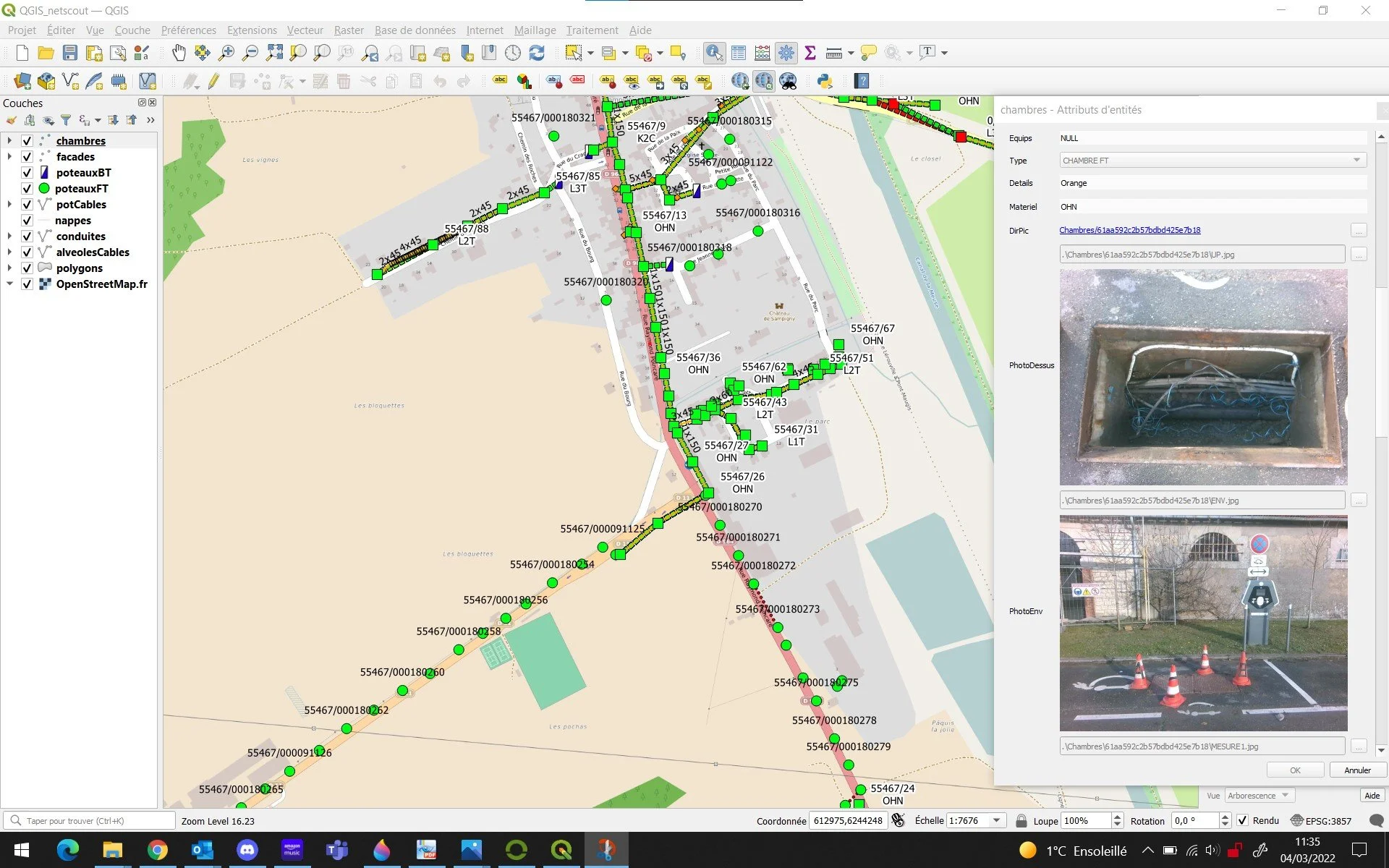This screenshot has height=868, width=1389.
Task: Expand the conduites layer tree
Action: (9, 237)
